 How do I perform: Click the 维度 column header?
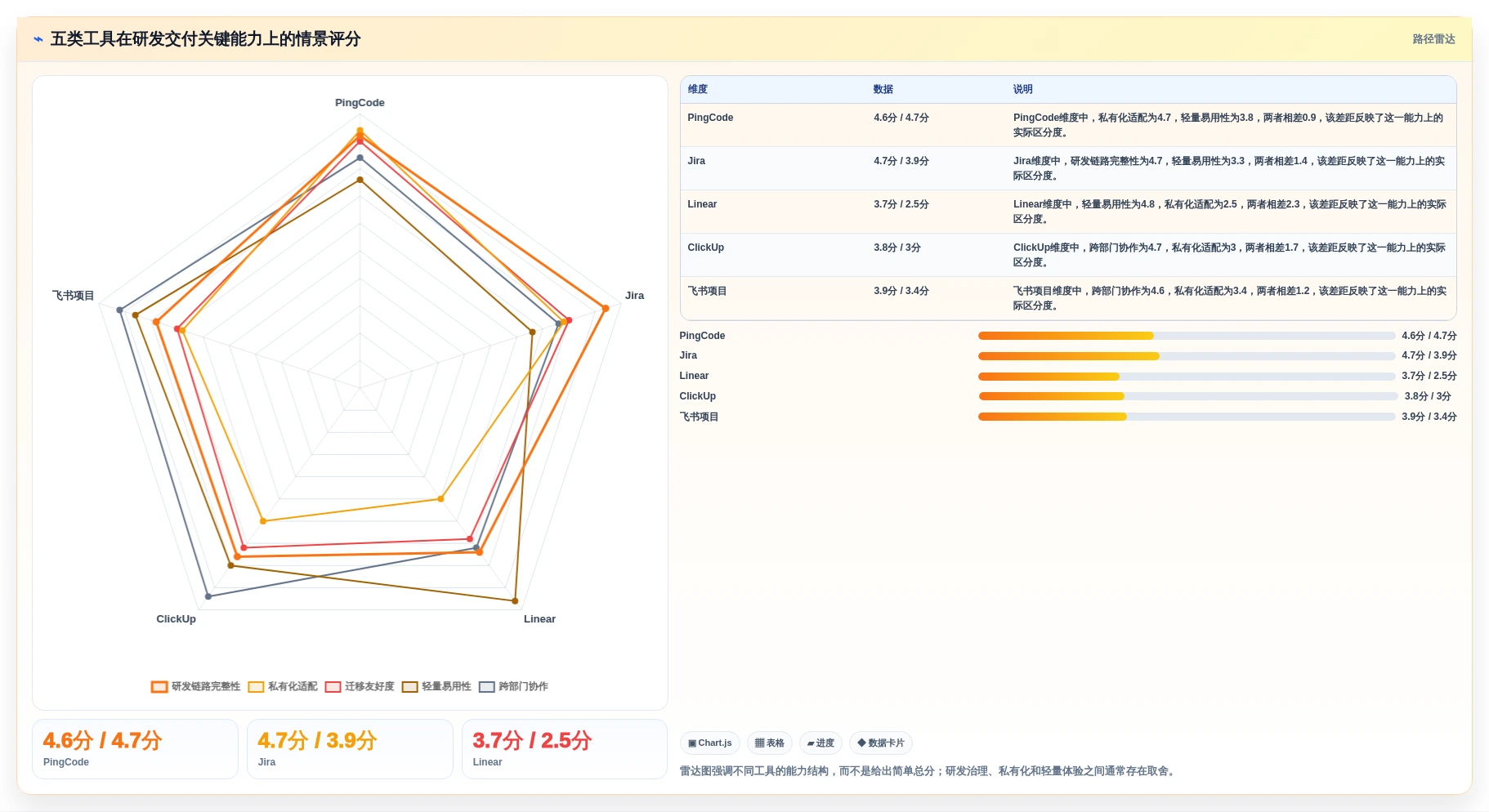click(698, 89)
